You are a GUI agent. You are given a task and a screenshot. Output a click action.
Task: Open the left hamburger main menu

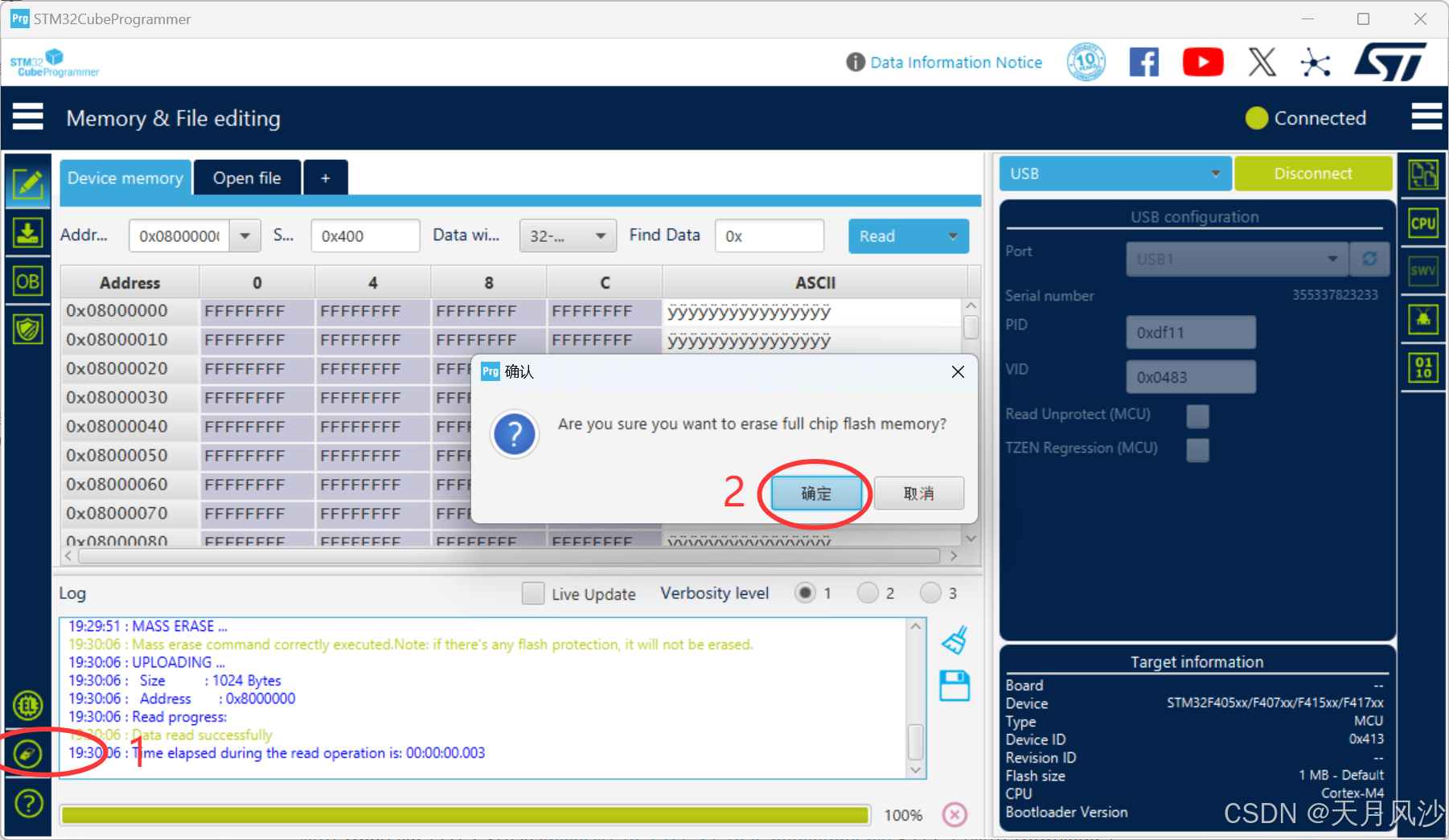(x=28, y=117)
